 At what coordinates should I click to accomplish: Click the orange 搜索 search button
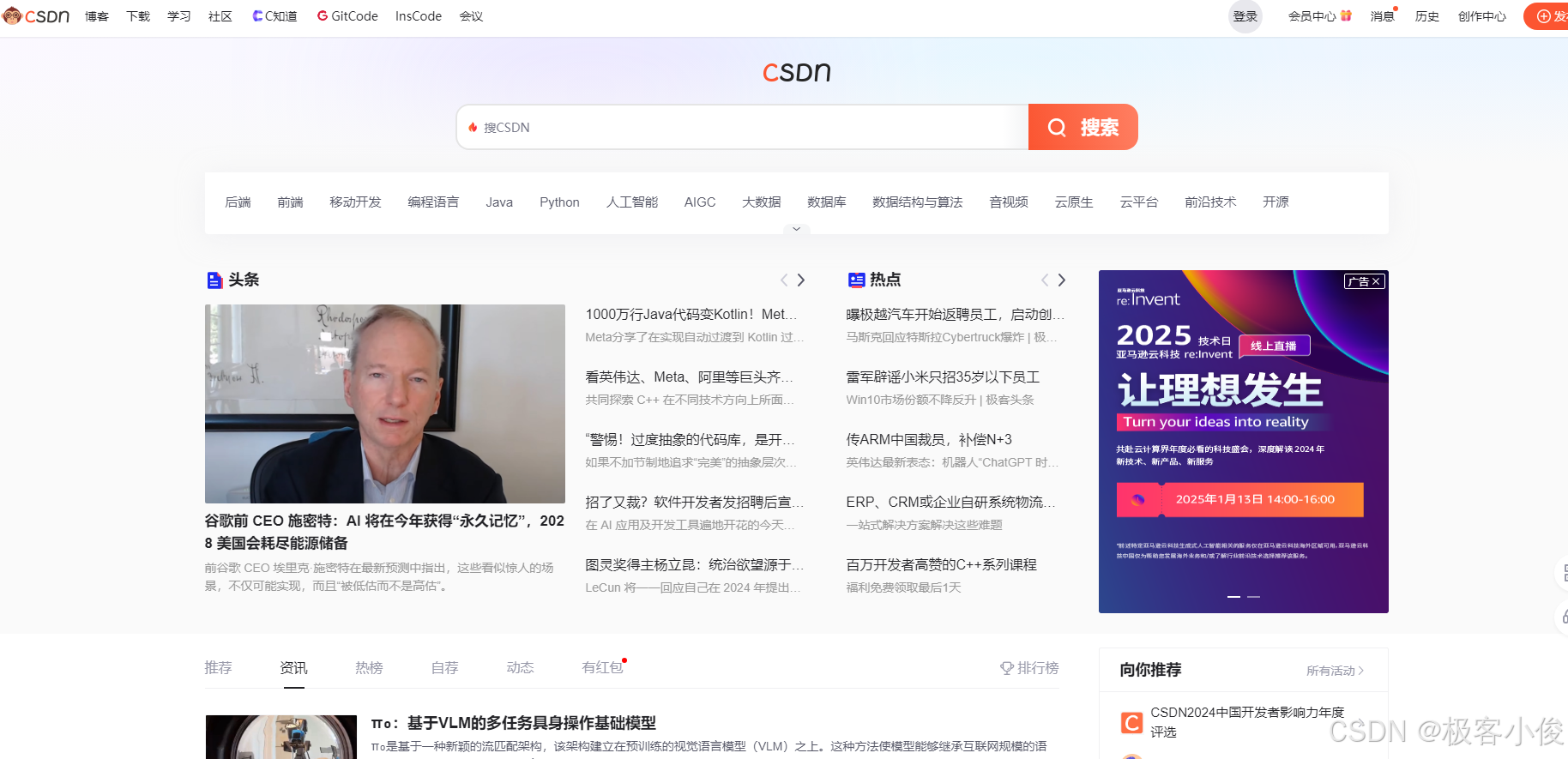click(x=1083, y=127)
